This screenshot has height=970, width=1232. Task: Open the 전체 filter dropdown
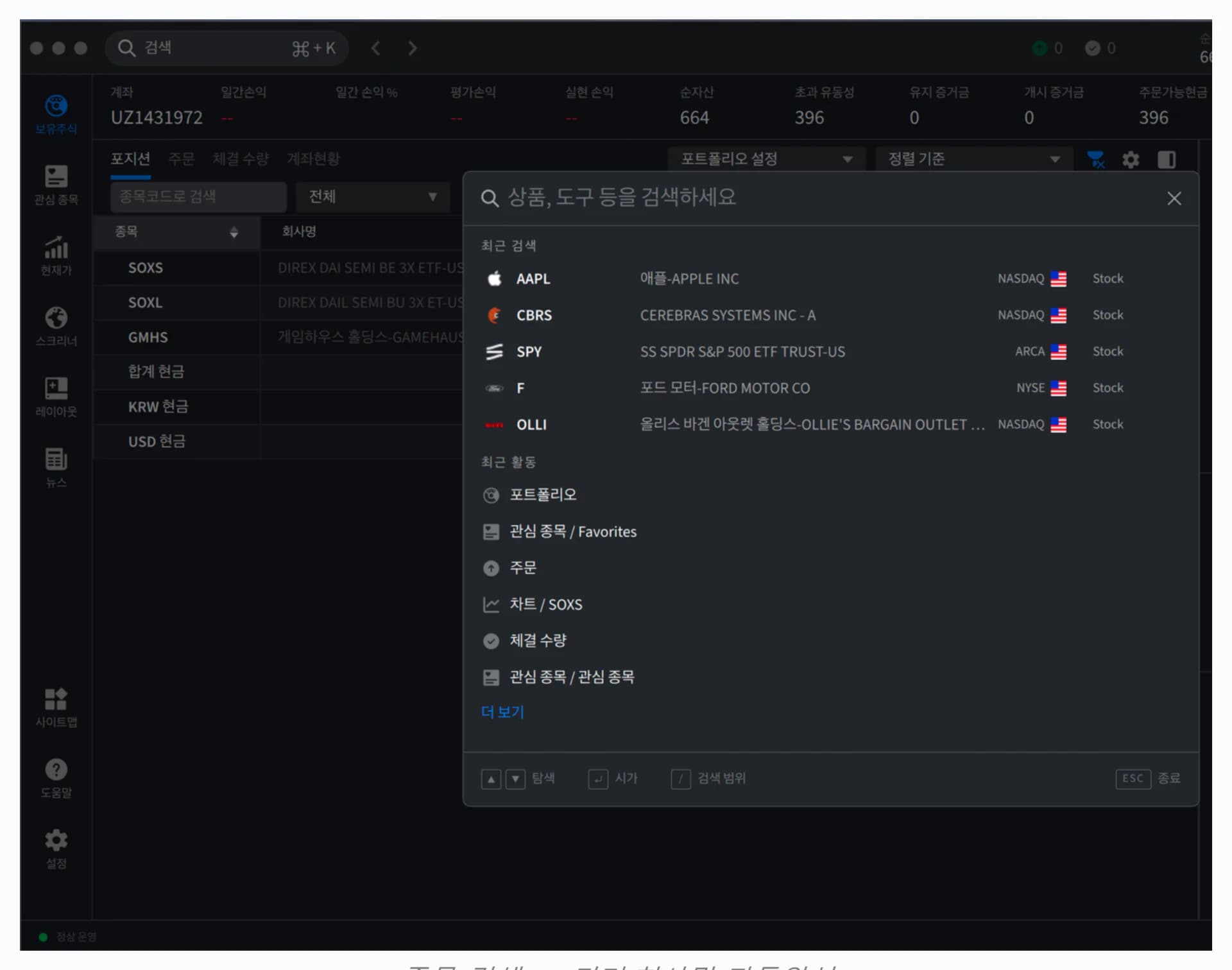click(x=373, y=196)
